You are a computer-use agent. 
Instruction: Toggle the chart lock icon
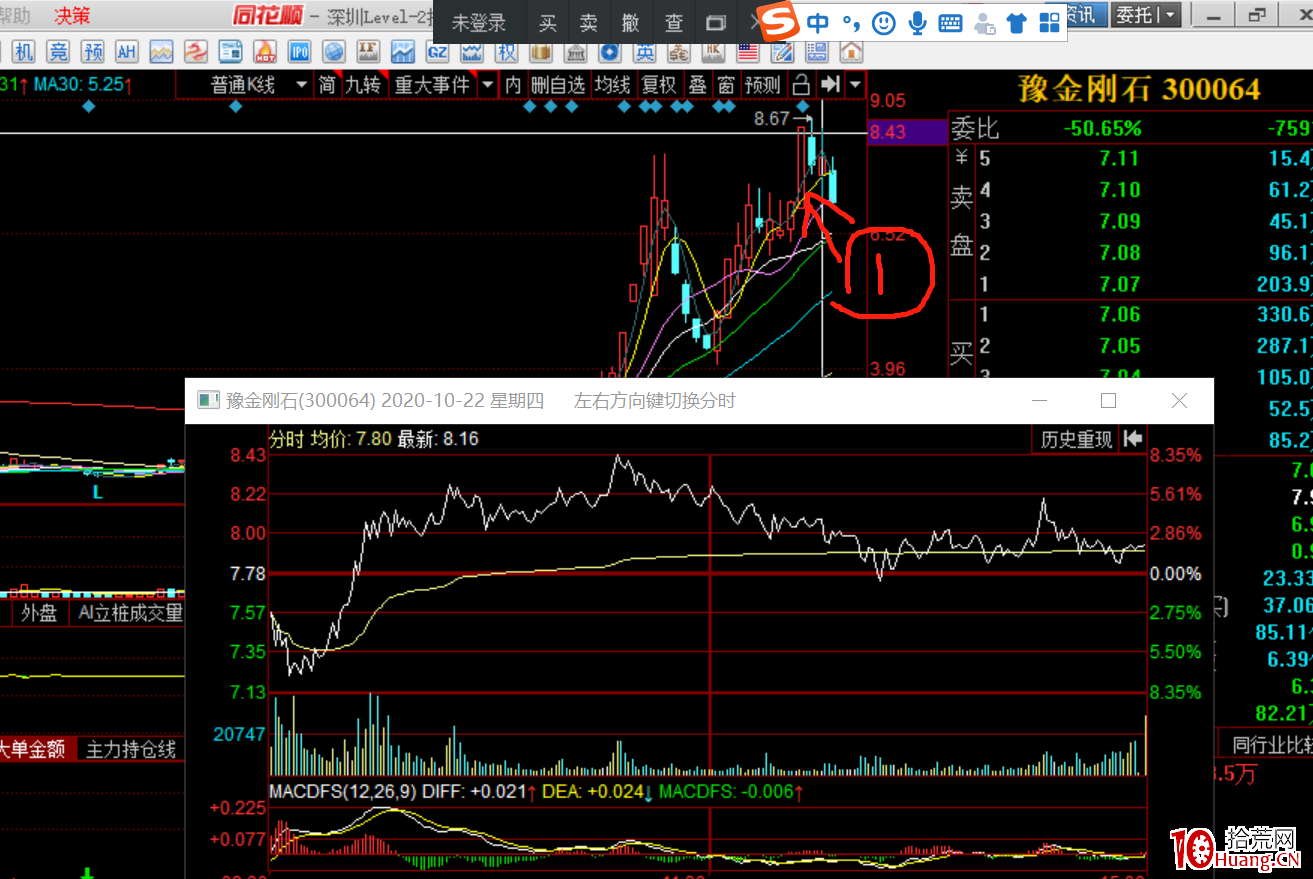click(801, 85)
